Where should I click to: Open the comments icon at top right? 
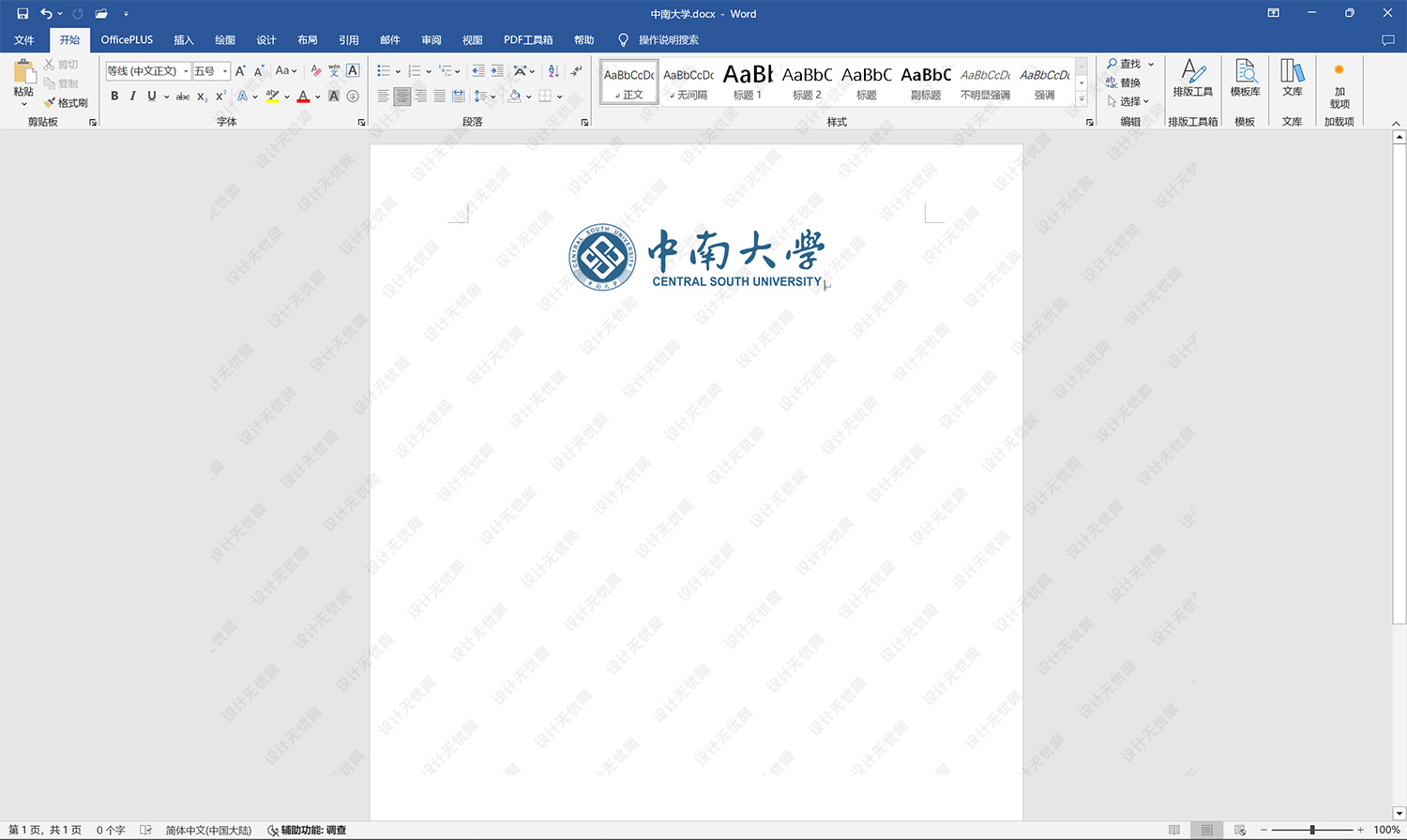[1388, 40]
